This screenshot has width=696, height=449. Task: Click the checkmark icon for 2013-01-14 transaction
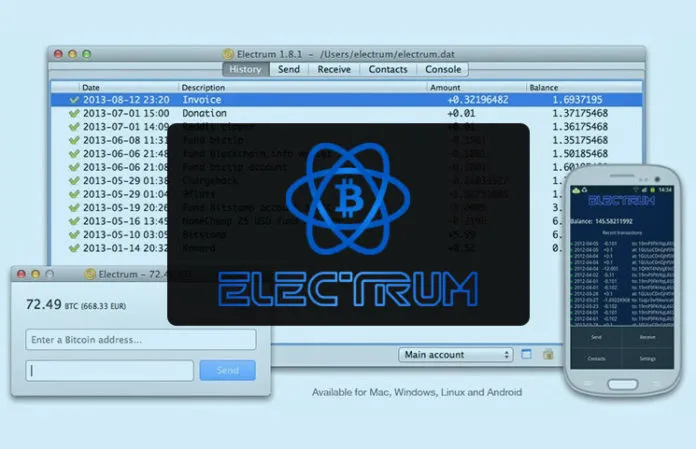[74, 248]
